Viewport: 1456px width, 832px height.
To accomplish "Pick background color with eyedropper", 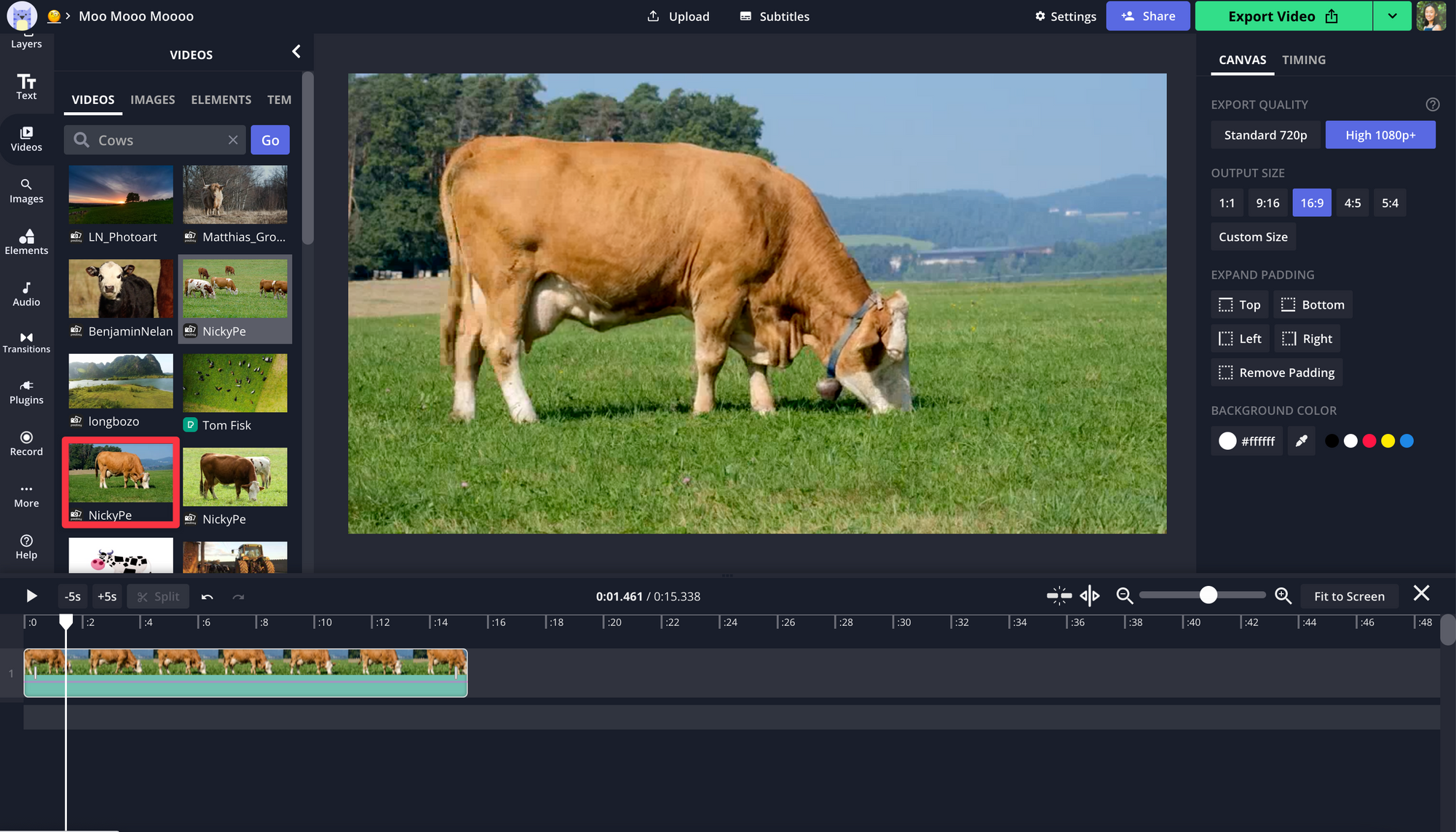I will (1301, 441).
